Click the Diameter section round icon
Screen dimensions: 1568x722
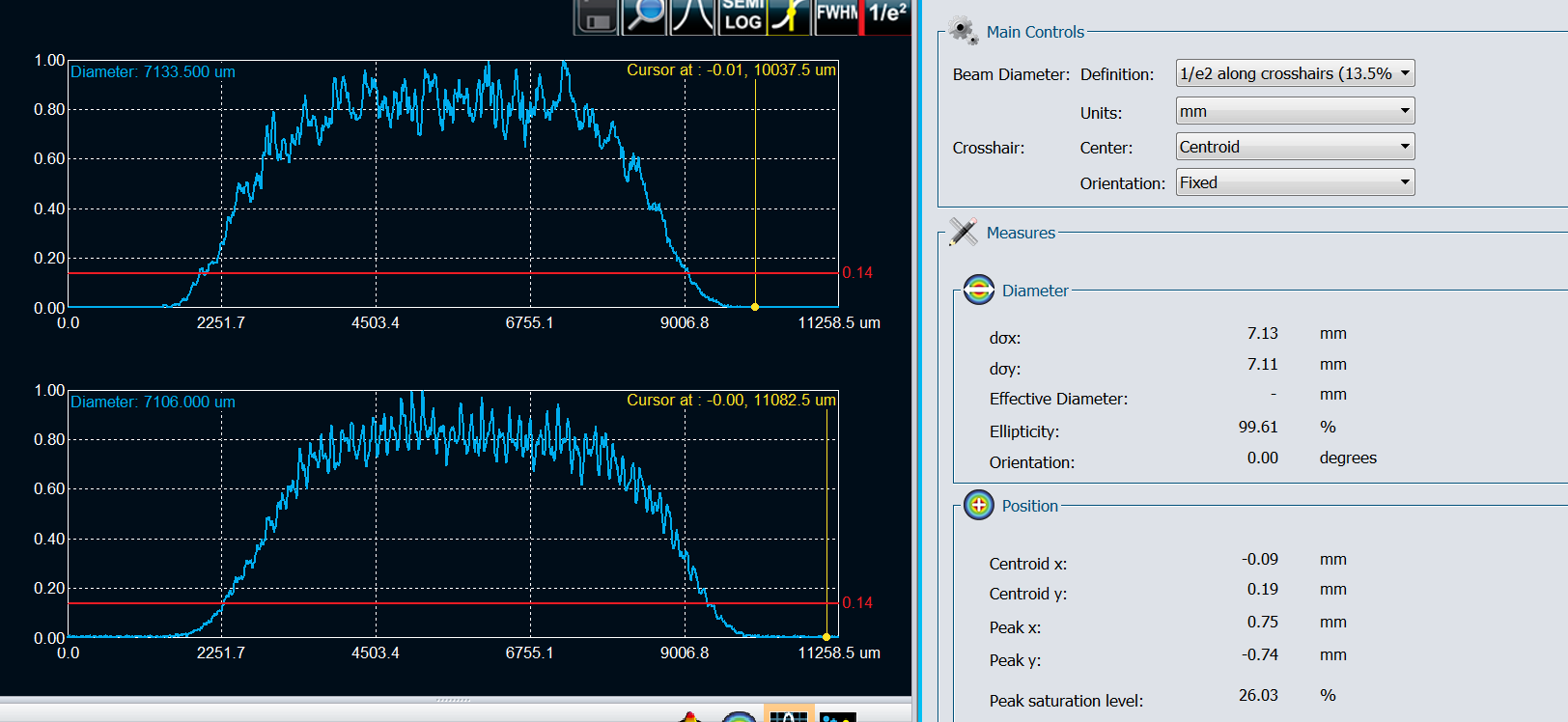pyautogui.click(x=979, y=290)
